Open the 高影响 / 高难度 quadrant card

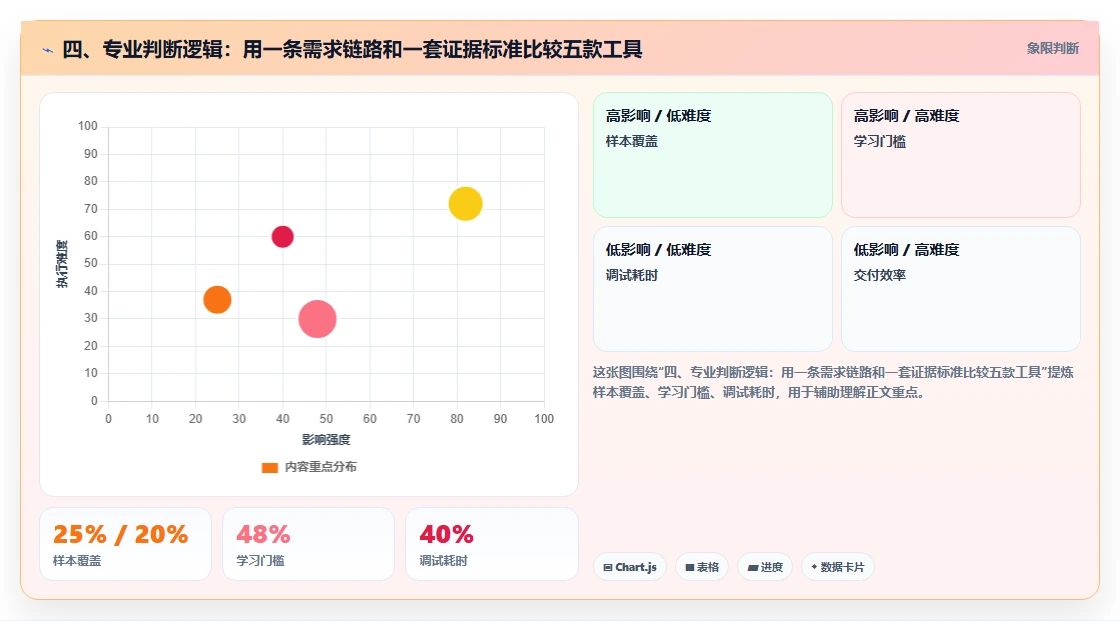click(x=961, y=154)
